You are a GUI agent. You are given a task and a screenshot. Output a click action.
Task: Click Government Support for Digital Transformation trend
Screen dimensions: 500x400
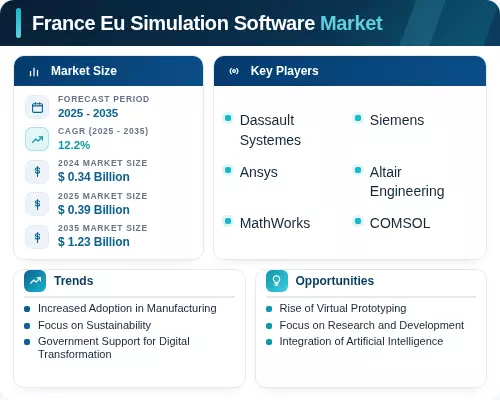(114, 348)
